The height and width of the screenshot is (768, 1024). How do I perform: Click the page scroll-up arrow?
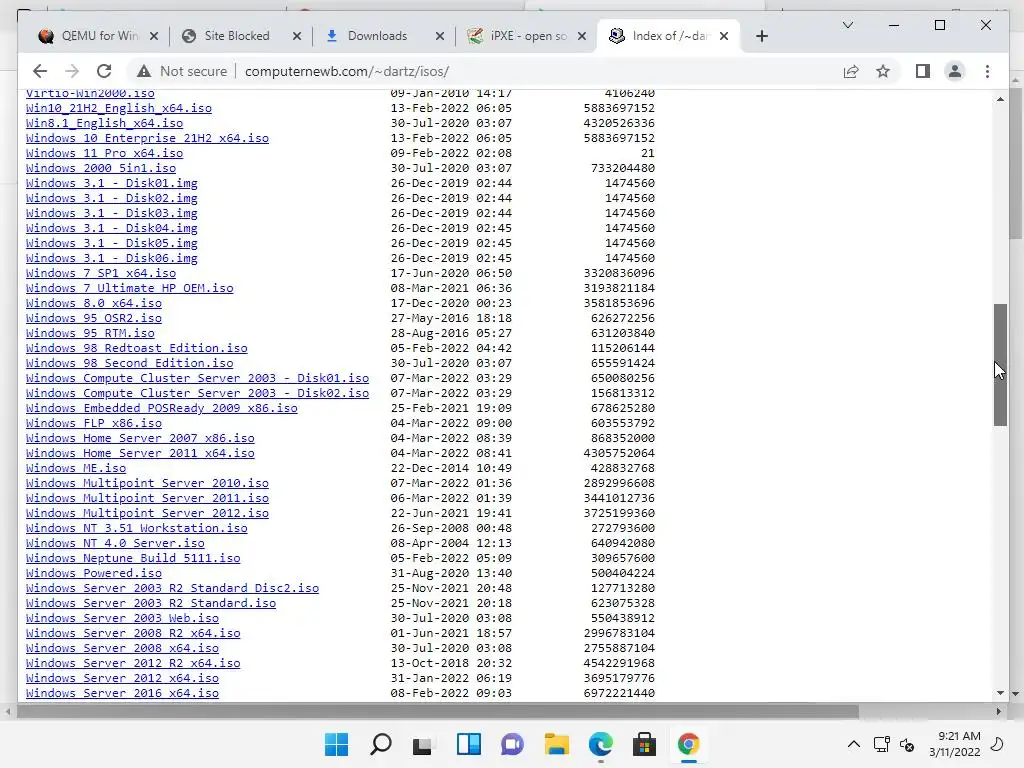(x=1000, y=99)
